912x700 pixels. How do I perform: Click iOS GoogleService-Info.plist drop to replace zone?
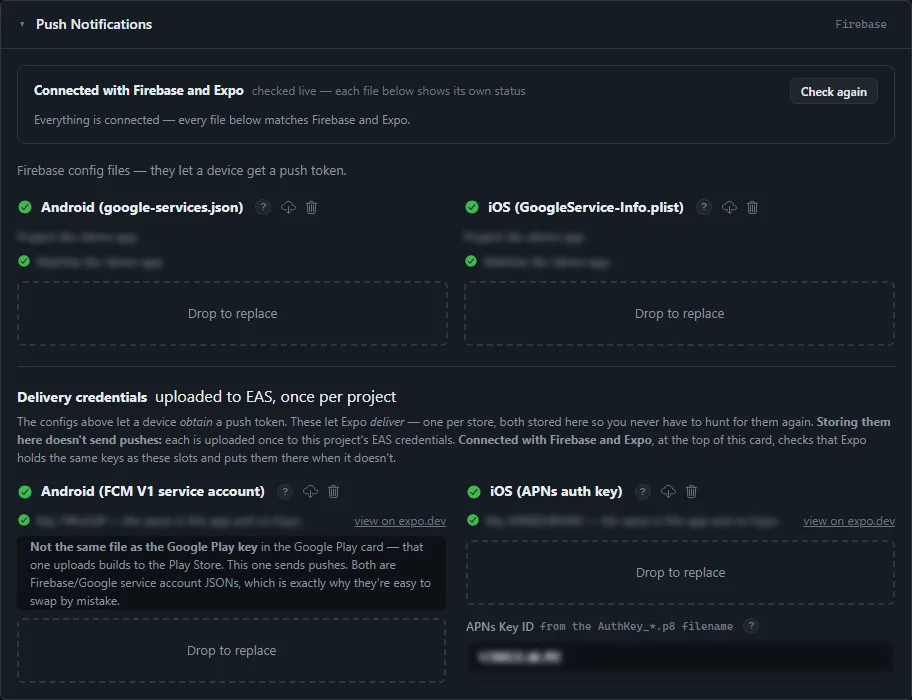(679, 313)
